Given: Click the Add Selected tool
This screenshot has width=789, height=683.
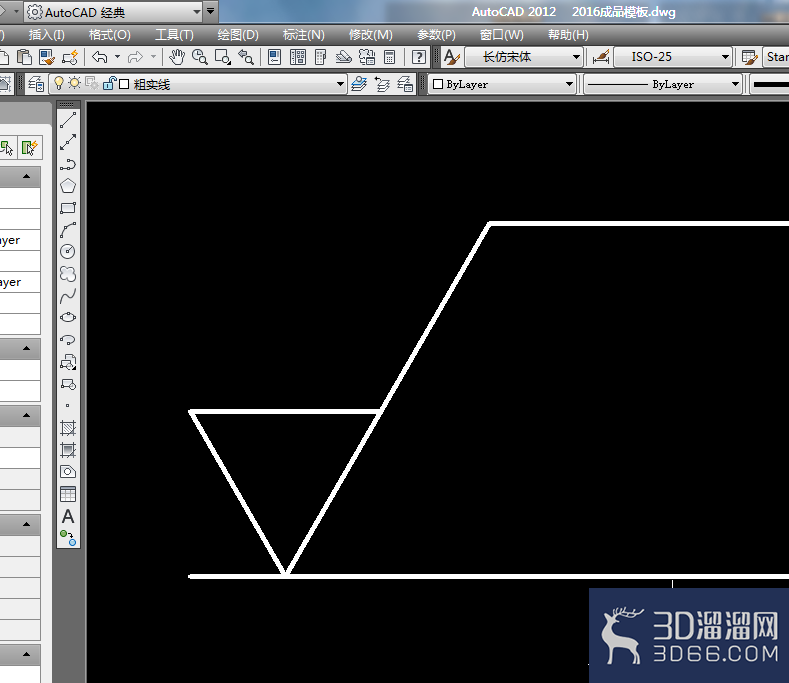Looking at the screenshot, I should click(68, 538).
